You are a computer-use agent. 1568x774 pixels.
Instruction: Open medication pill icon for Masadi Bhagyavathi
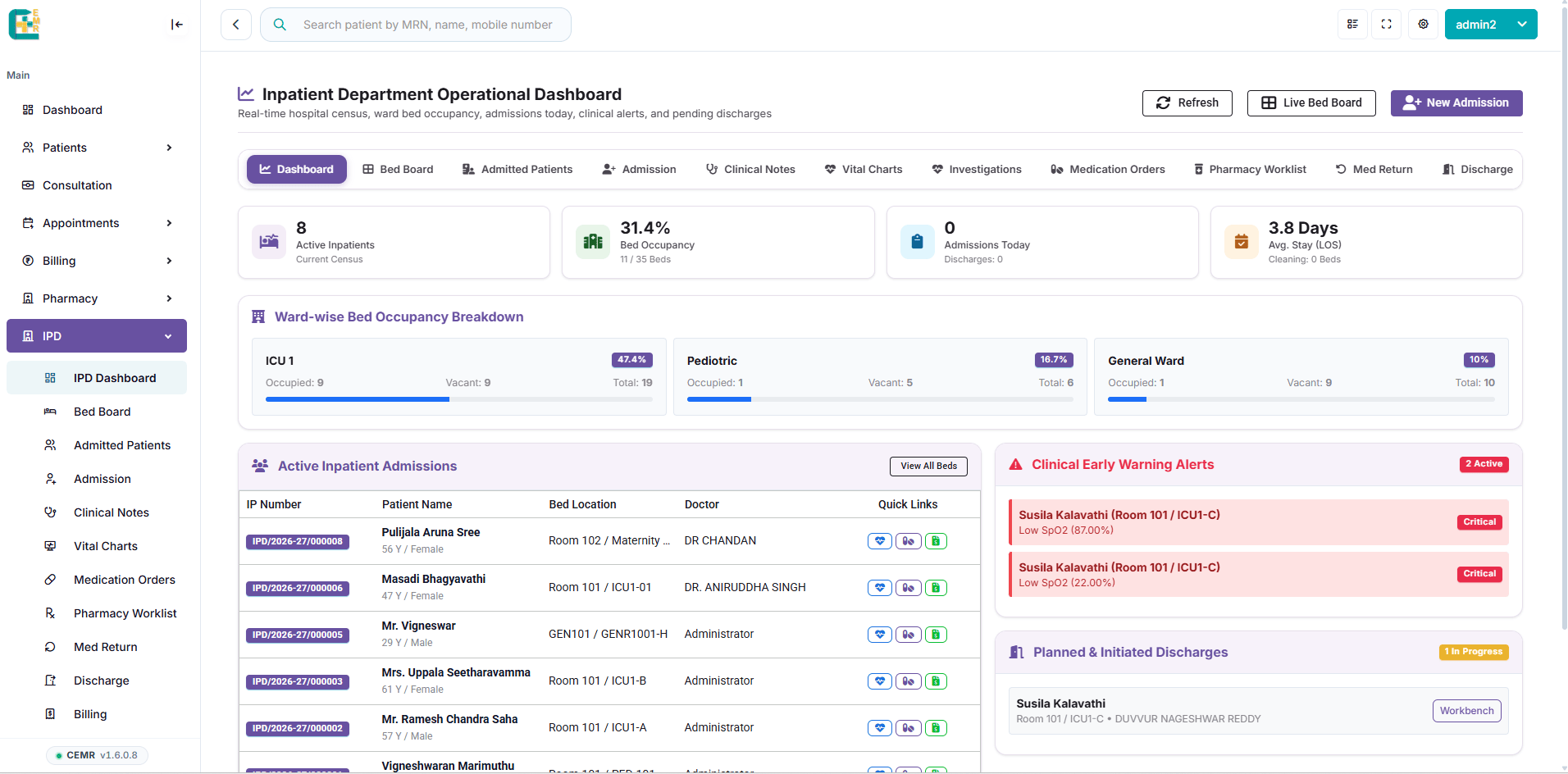pyautogui.click(x=908, y=588)
